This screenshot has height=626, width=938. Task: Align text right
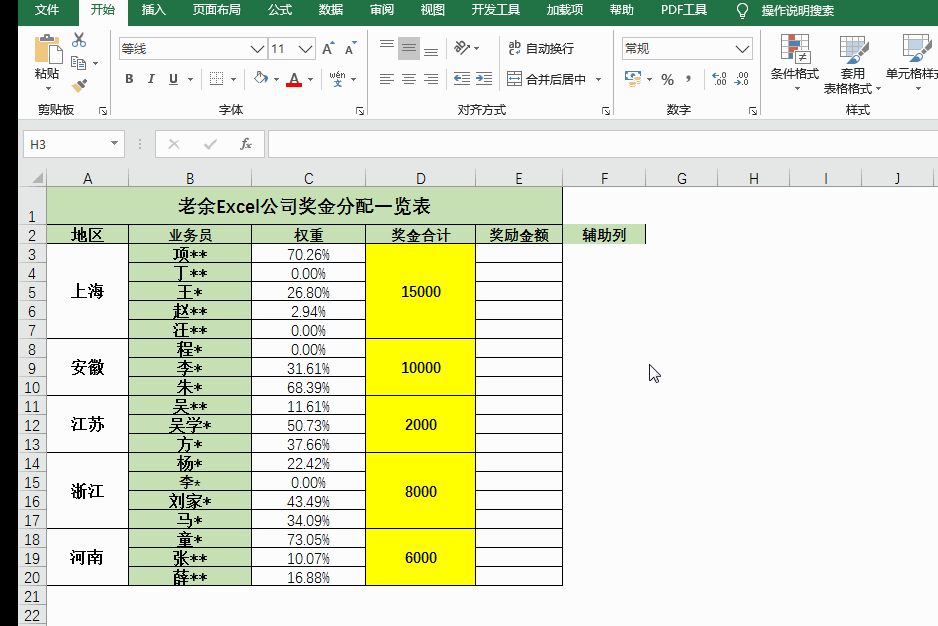pyautogui.click(x=431, y=79)
